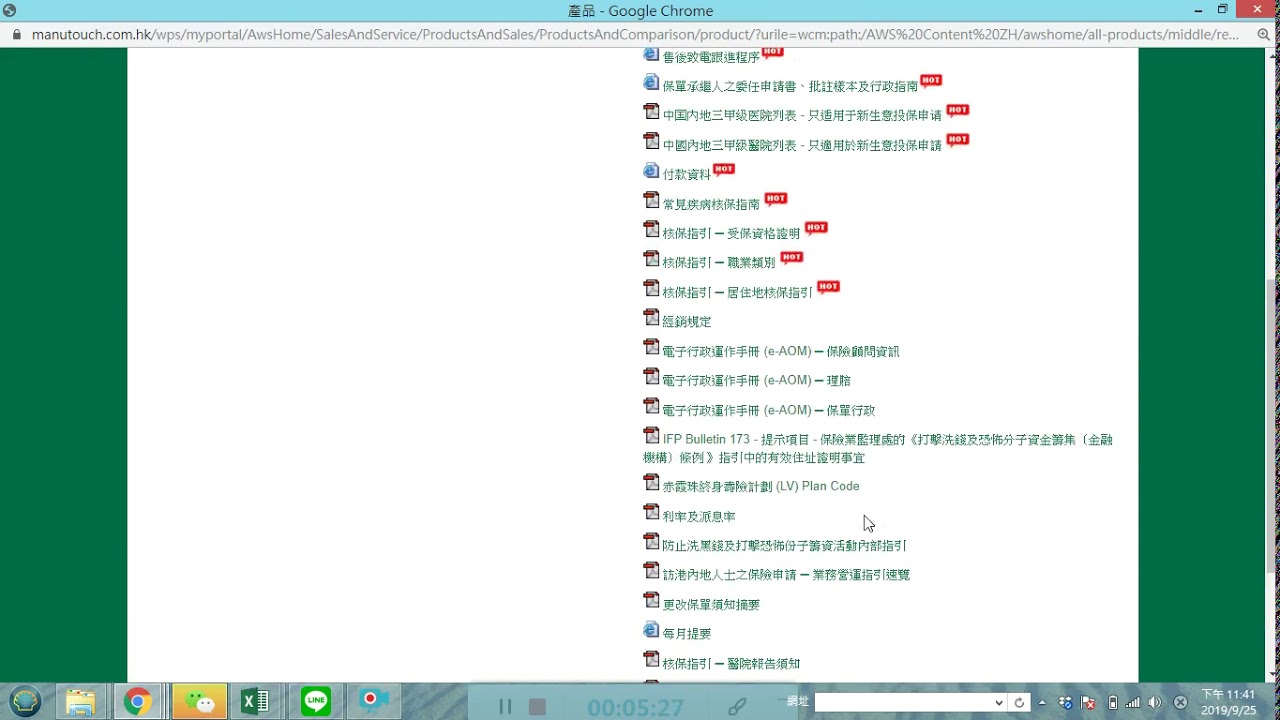Show hidden system tray icons
1280x720 pixels.
(x=1043, y=702)
